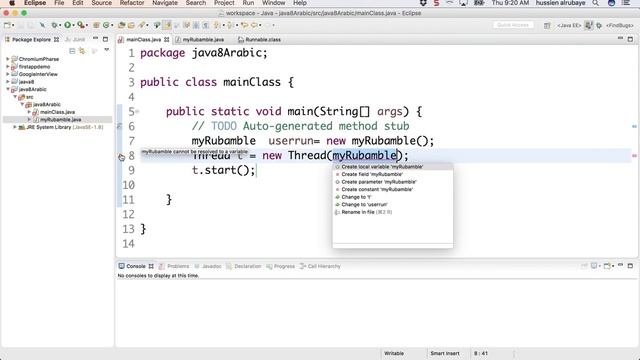
Task: Switch to the FindBugs perspective
Action: [x=620, y=26]
